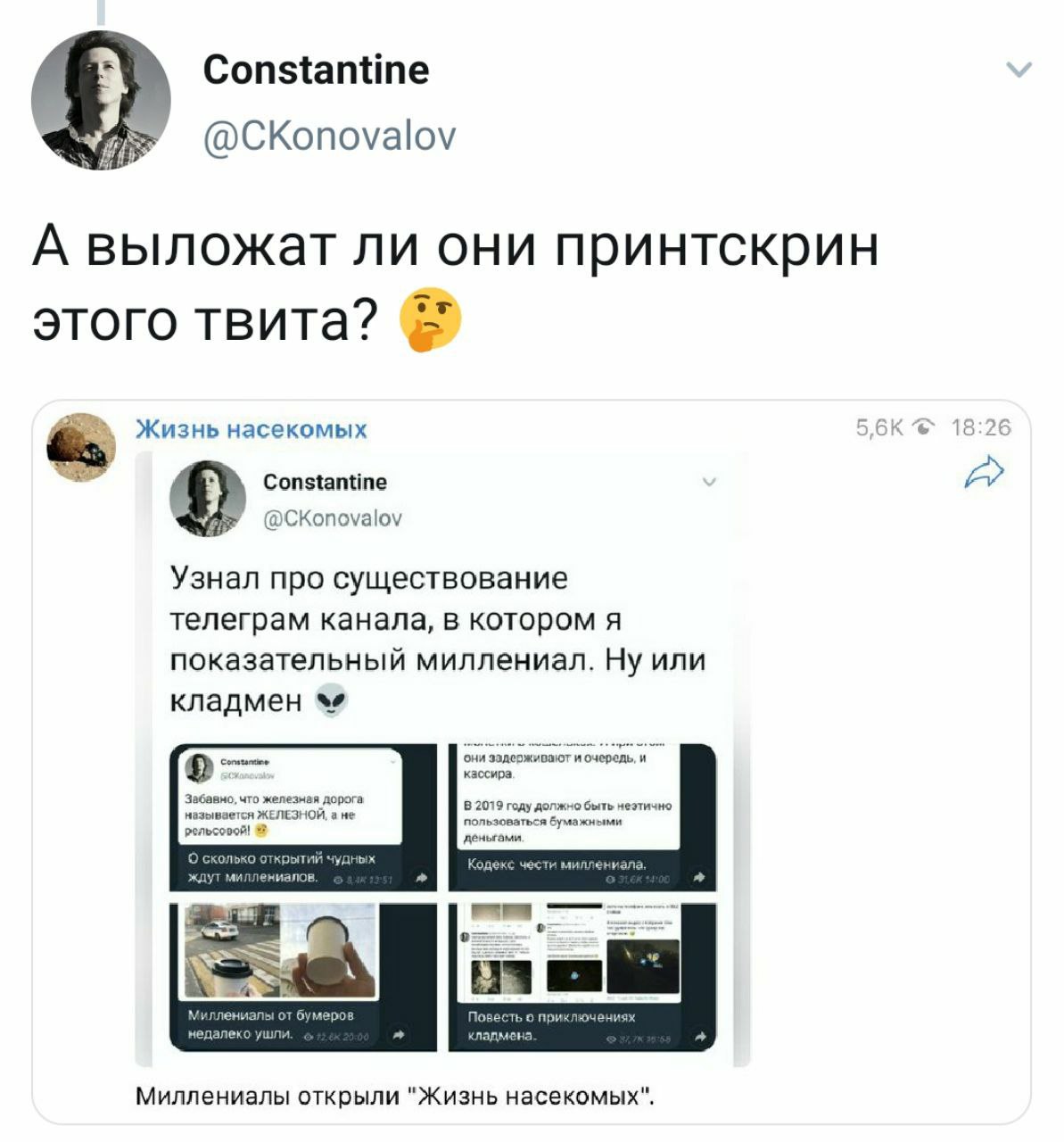Open the @CKonovalov handle link
1064x1142 pixels.
click(x=329, y=137)
